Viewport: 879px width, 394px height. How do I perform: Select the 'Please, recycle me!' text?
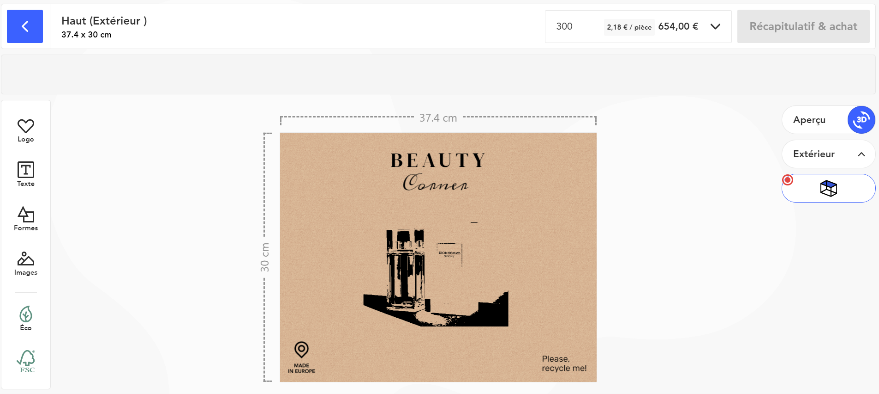pyautogui.click(x=564, y=364)
